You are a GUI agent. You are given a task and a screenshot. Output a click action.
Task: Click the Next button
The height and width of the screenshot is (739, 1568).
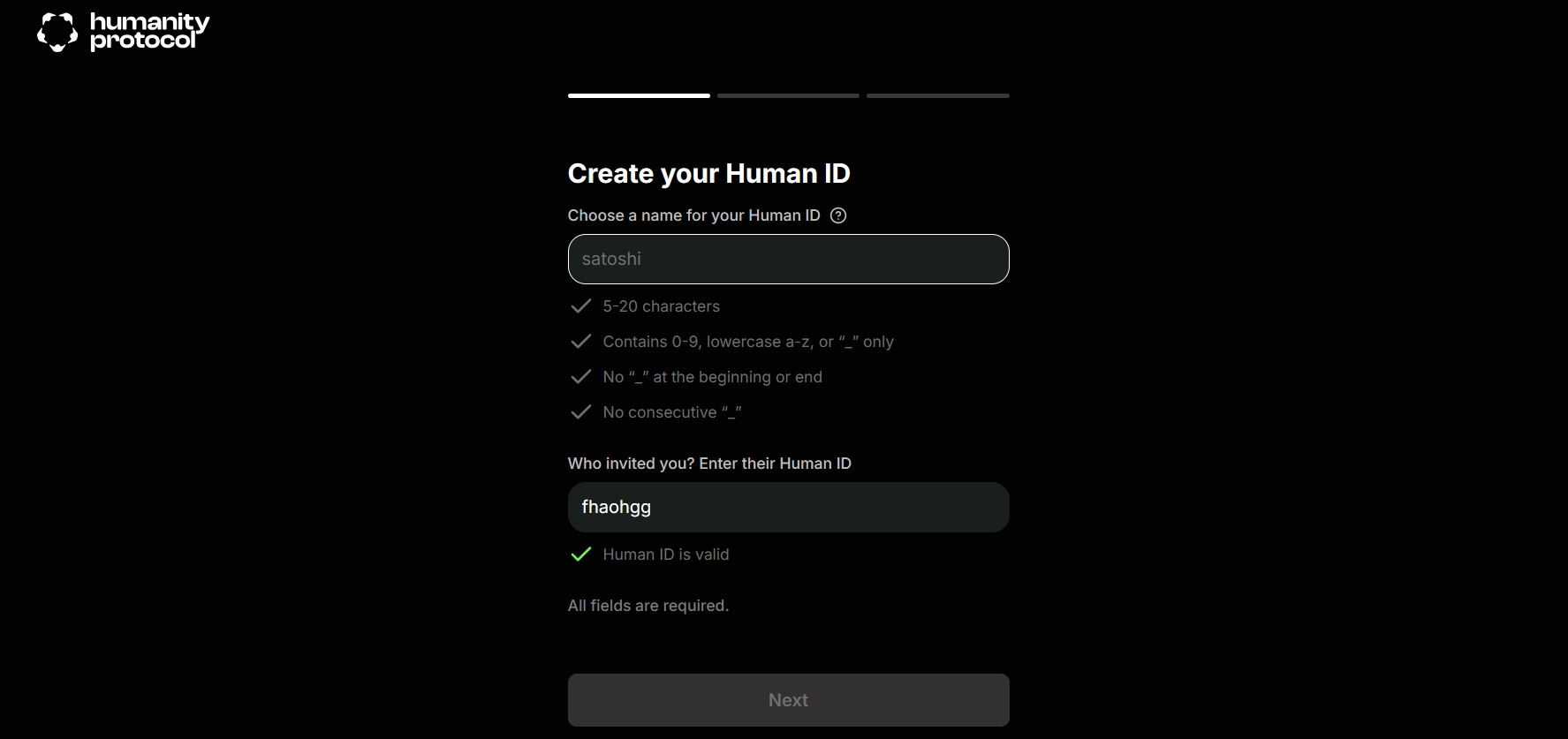pos(788,700)
